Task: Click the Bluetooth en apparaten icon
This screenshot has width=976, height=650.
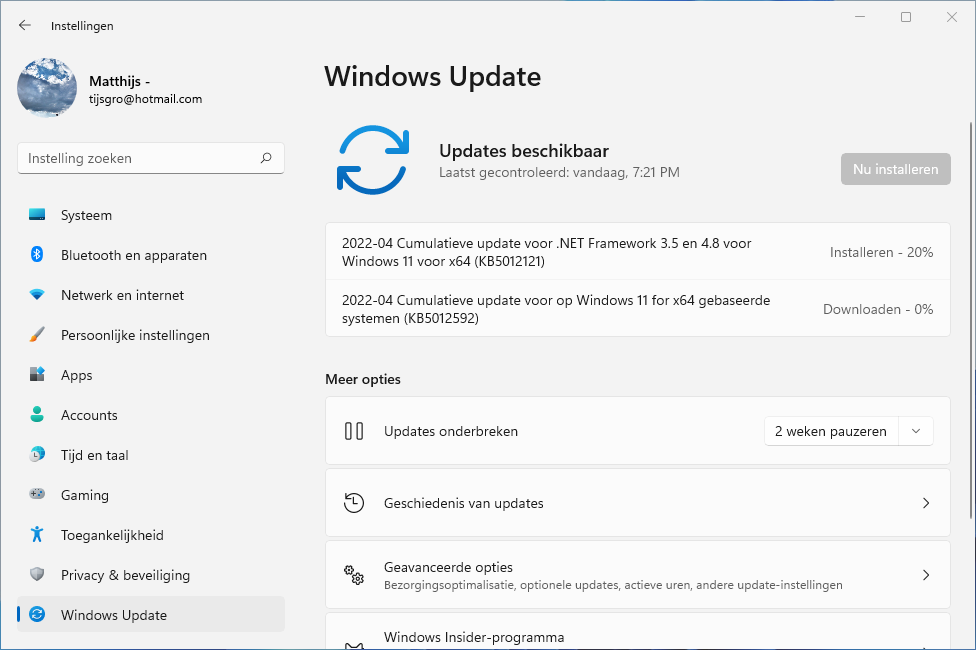Action: point(37,255)
